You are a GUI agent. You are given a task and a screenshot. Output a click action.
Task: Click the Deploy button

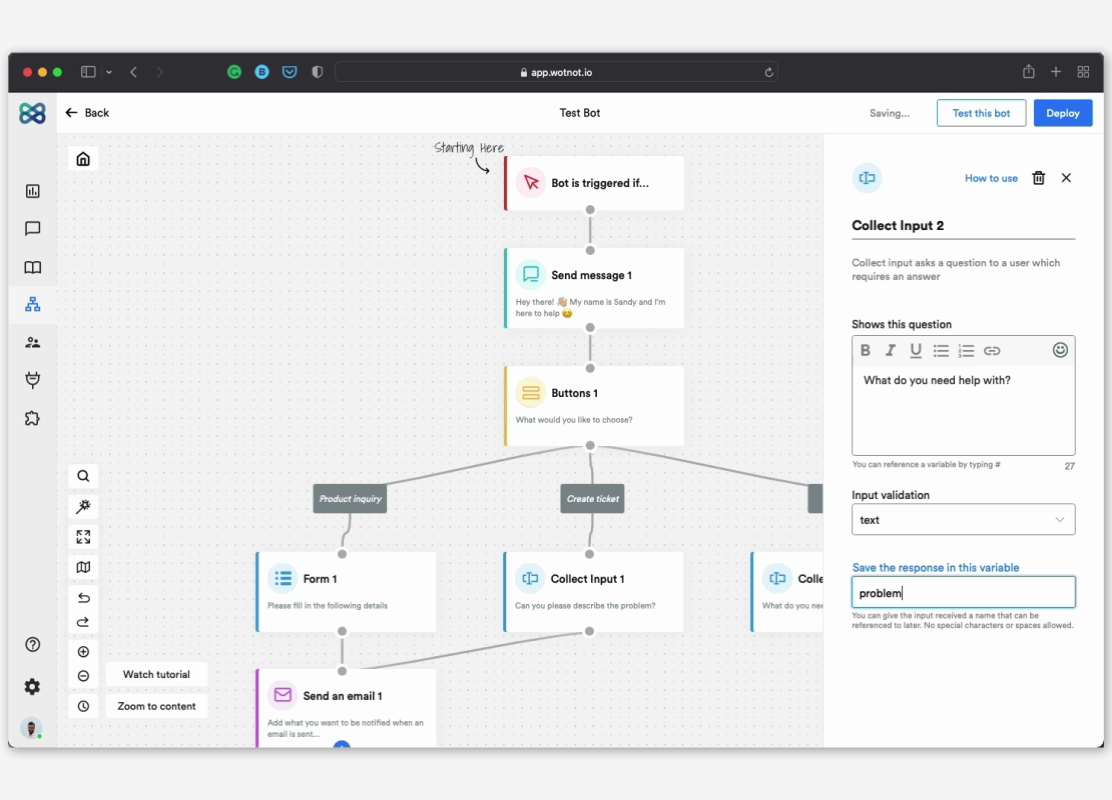click(1062, 112)
